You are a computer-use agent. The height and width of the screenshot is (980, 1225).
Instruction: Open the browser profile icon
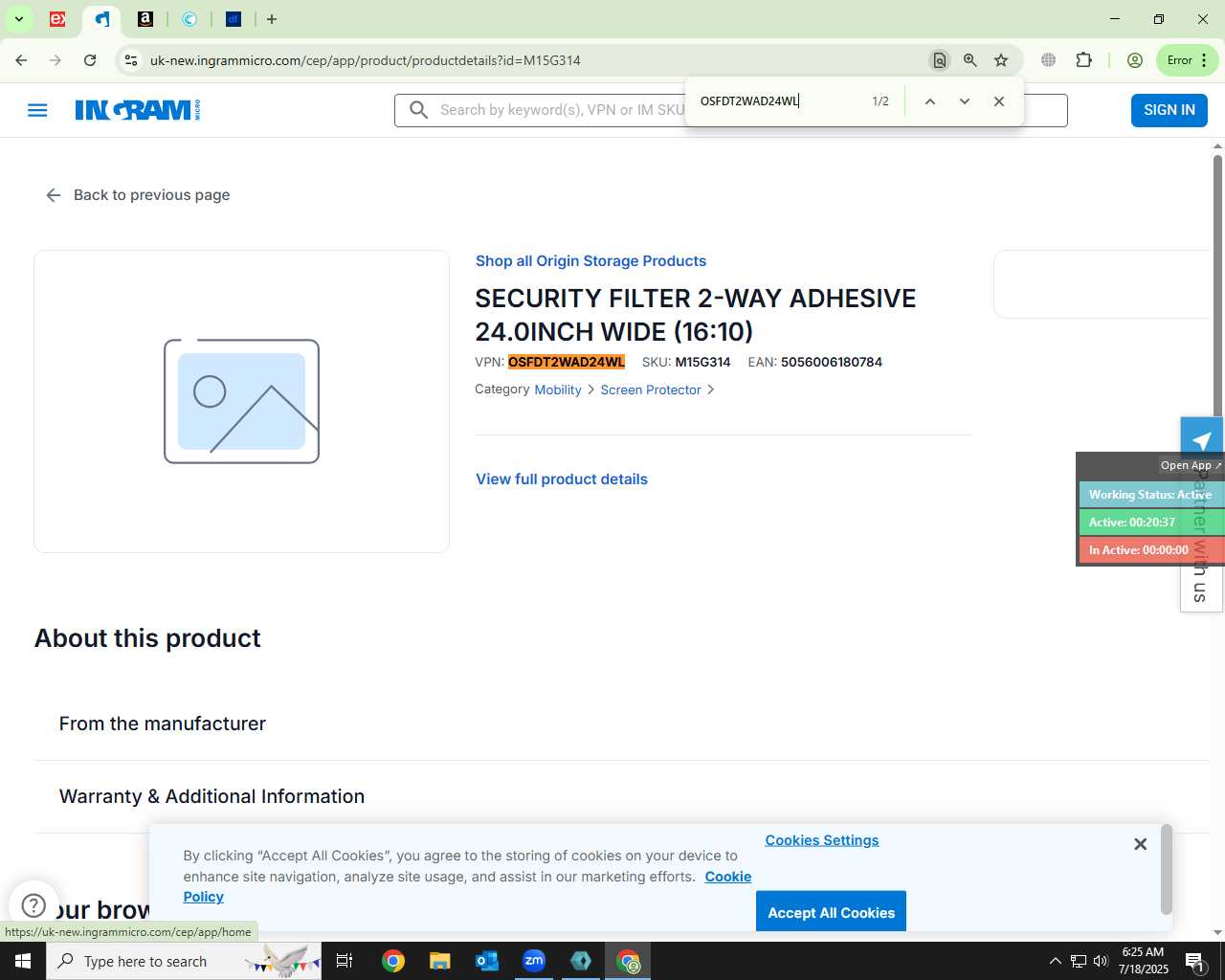pos(1135,60)
